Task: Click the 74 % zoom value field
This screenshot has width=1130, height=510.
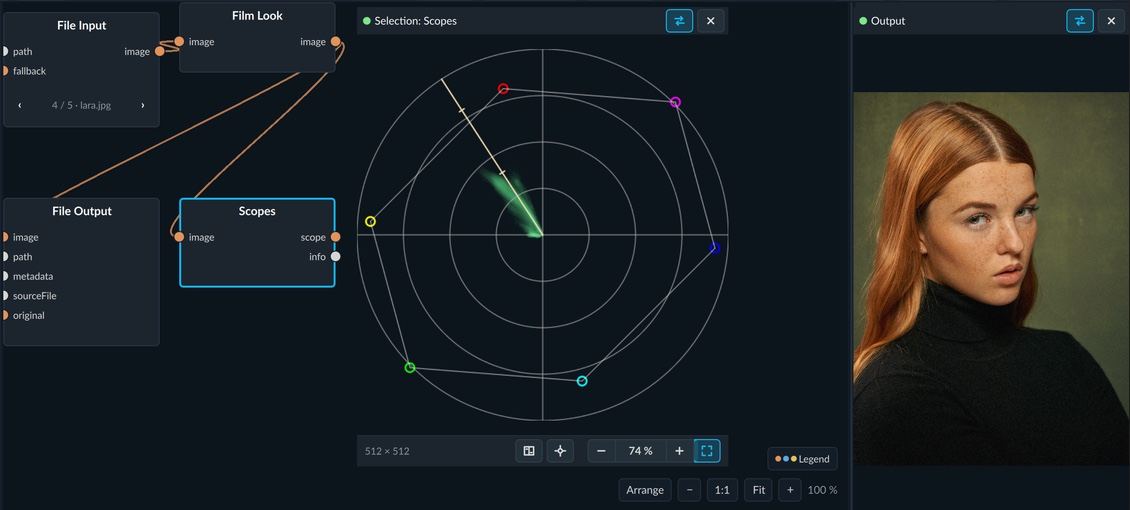Action: click(x=640, y=451)
